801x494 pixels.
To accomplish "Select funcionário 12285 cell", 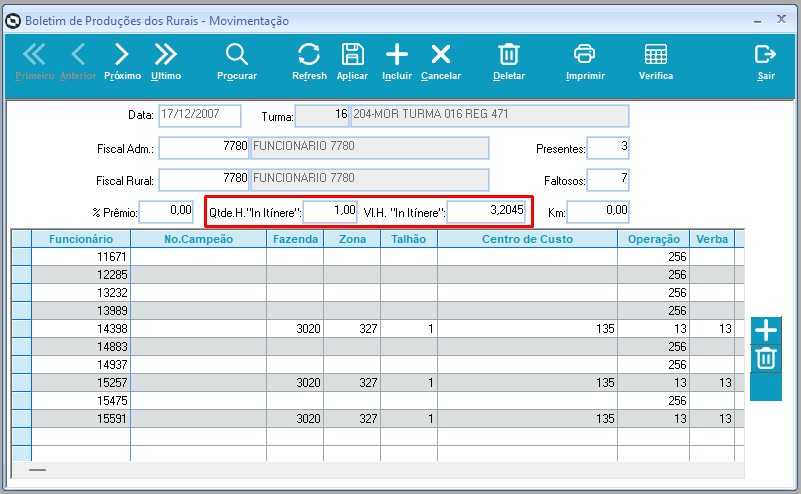I will click(81, 274).
